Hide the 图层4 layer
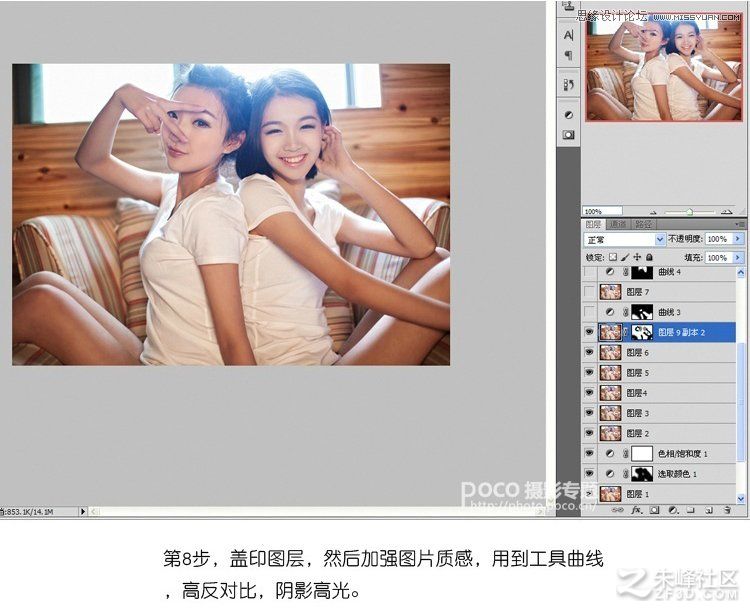Viewport: 750px width, 610px height. (590, 392)
